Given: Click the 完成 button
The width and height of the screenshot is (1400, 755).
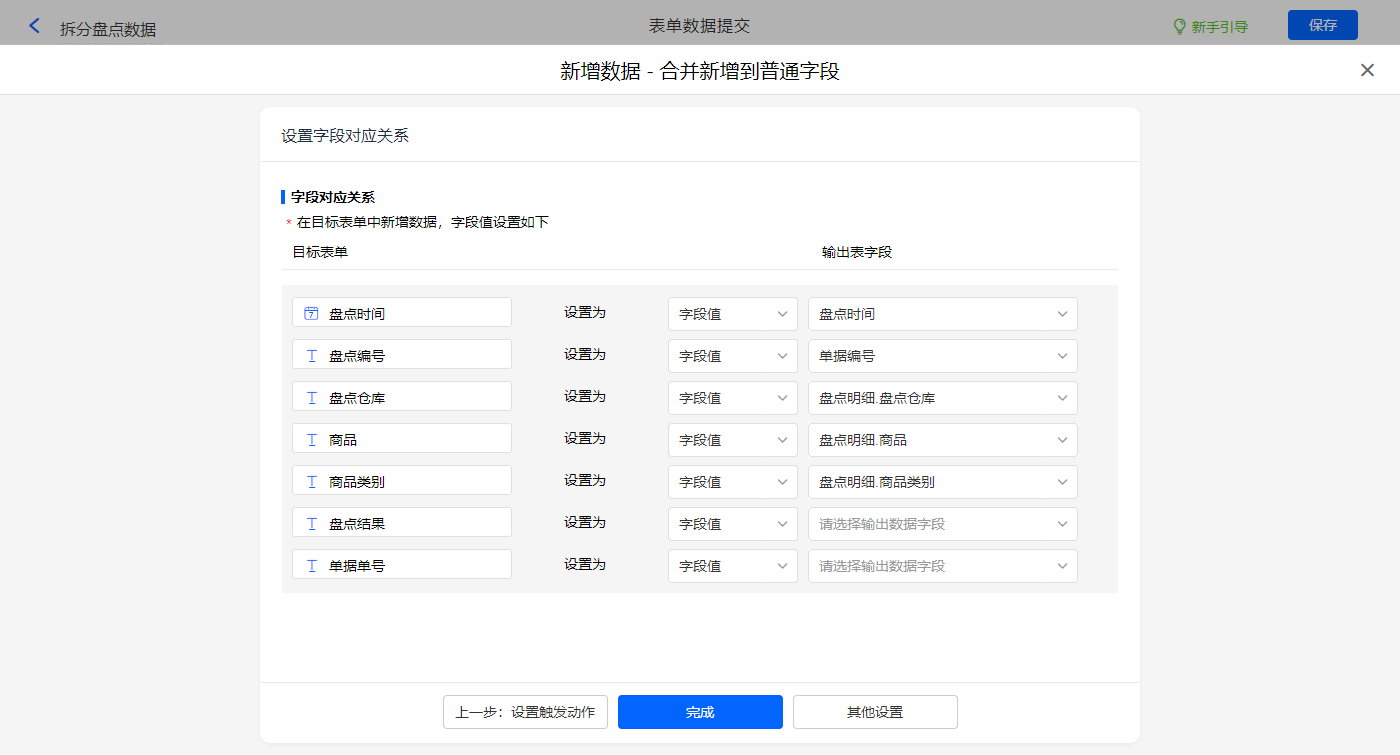Looking at the screenshot, I should [x=700, y=712].
